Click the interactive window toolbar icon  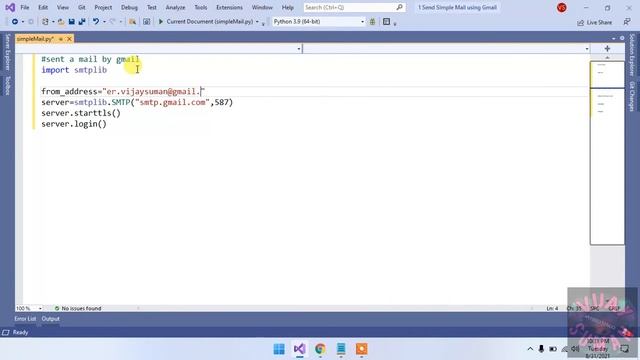coord(387,22)
